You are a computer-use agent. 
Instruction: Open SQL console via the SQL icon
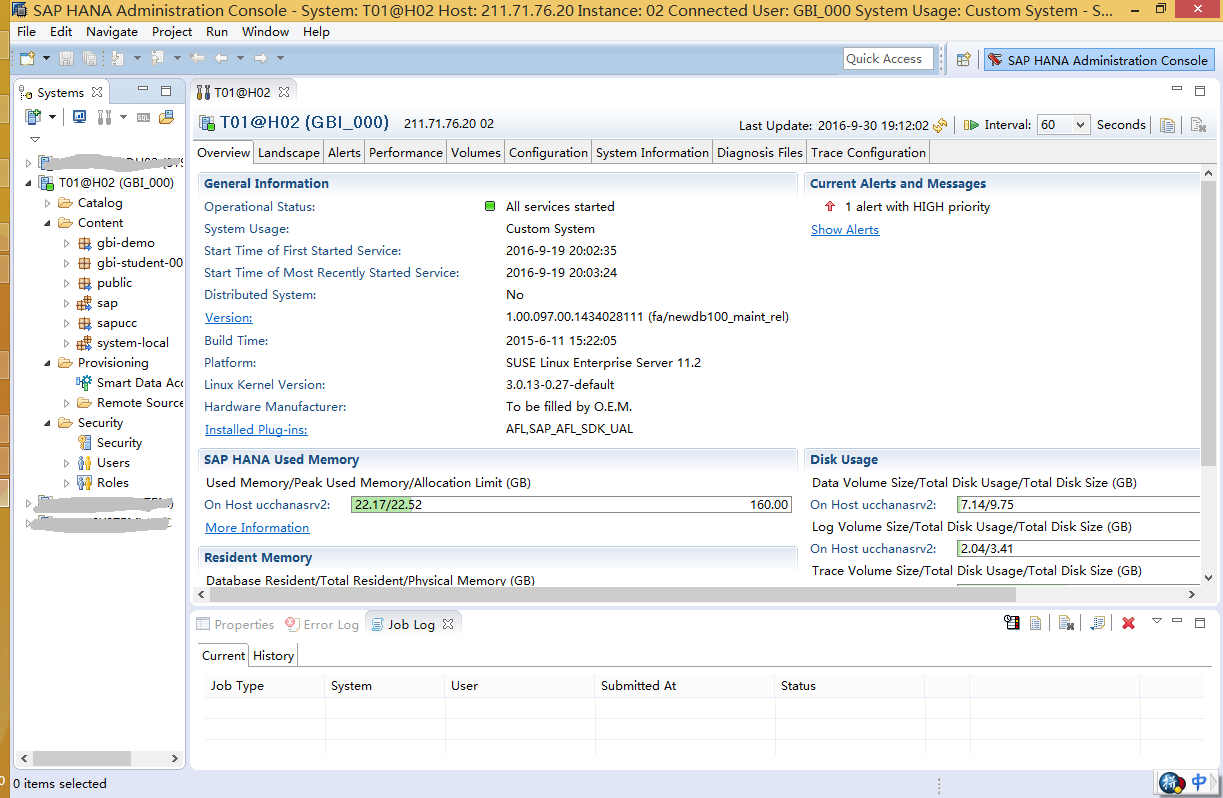[x=143, y=117]
